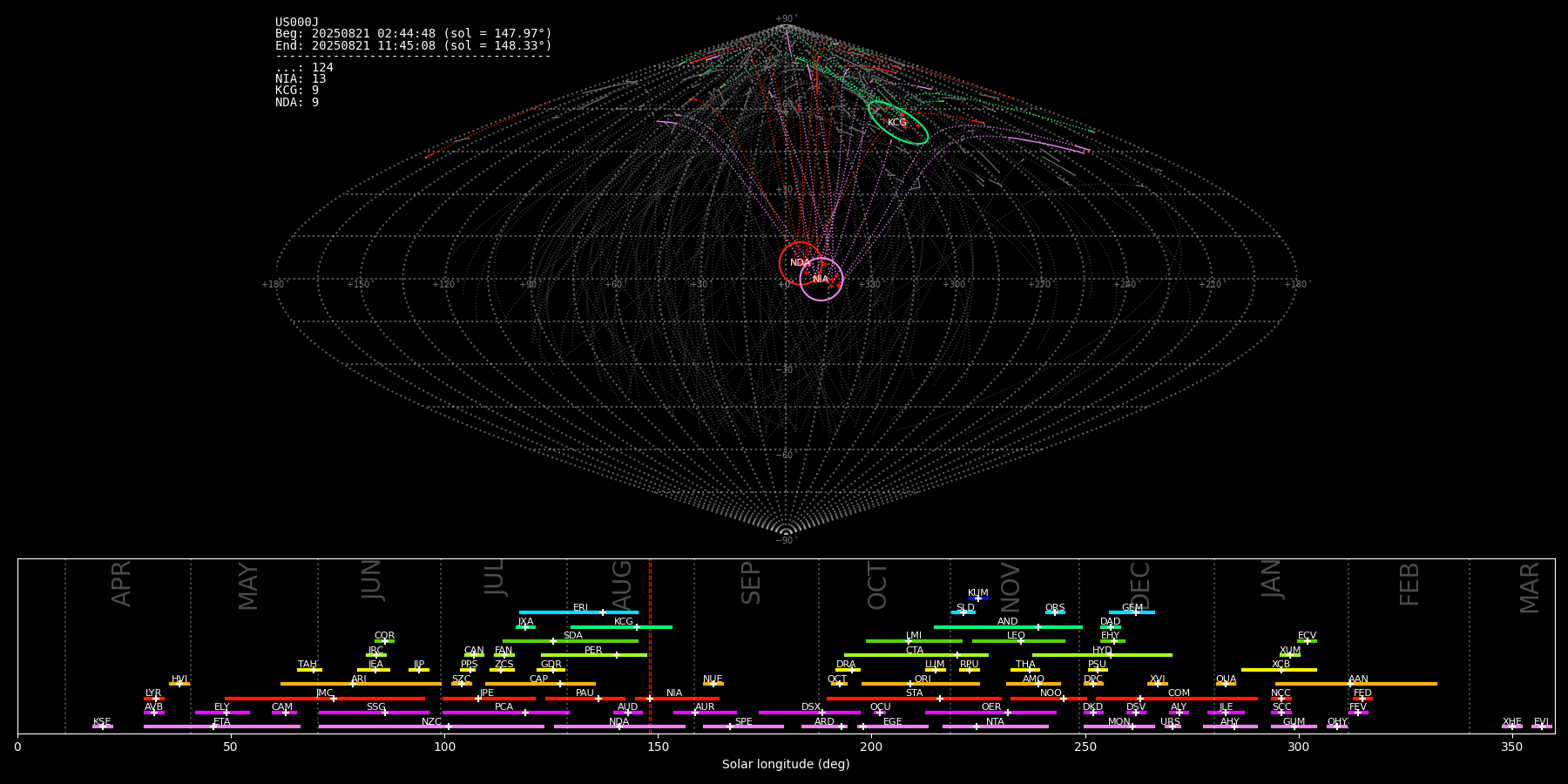This screenshot has height=784, width=1568.
Task: Click the red dashed current-sol line
Action: (x=650, y=645)
